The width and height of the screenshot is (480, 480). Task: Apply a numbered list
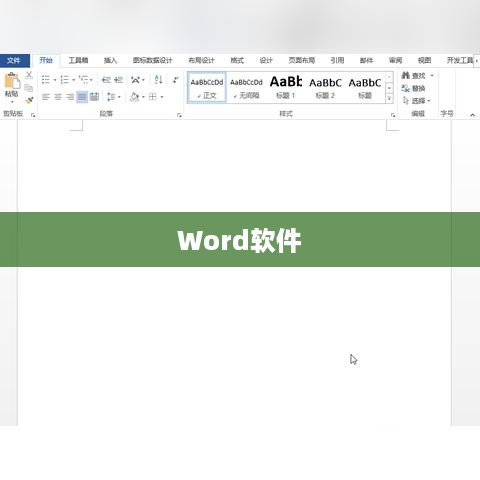click(64, 80)
